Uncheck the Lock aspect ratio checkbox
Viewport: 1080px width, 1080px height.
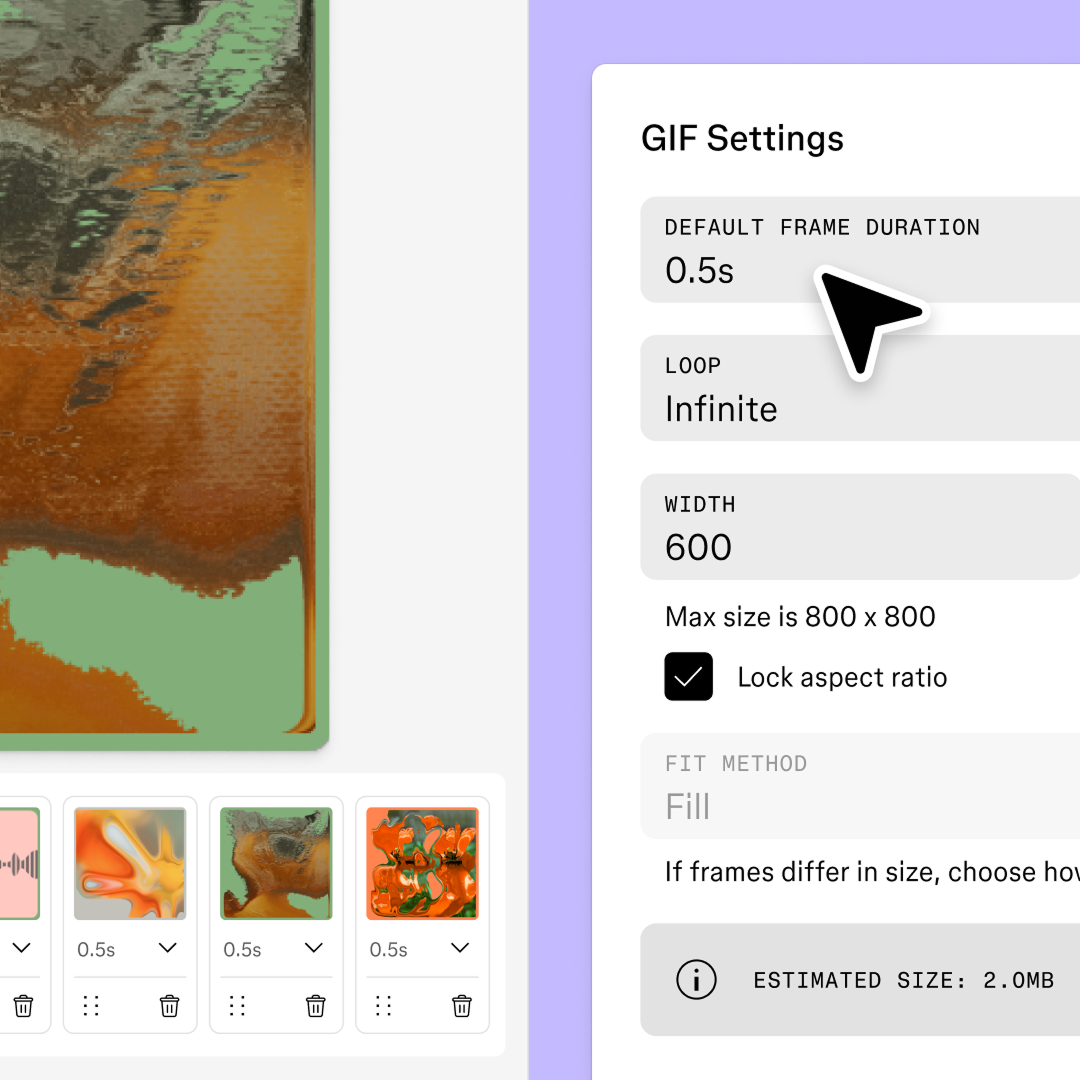pyautogui.click(x=688, y=676)
